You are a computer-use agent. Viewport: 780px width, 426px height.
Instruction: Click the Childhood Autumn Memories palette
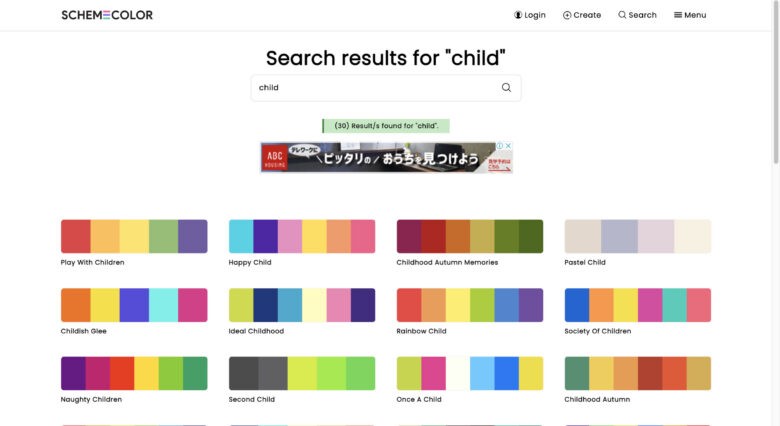click(x=470, y=236)
